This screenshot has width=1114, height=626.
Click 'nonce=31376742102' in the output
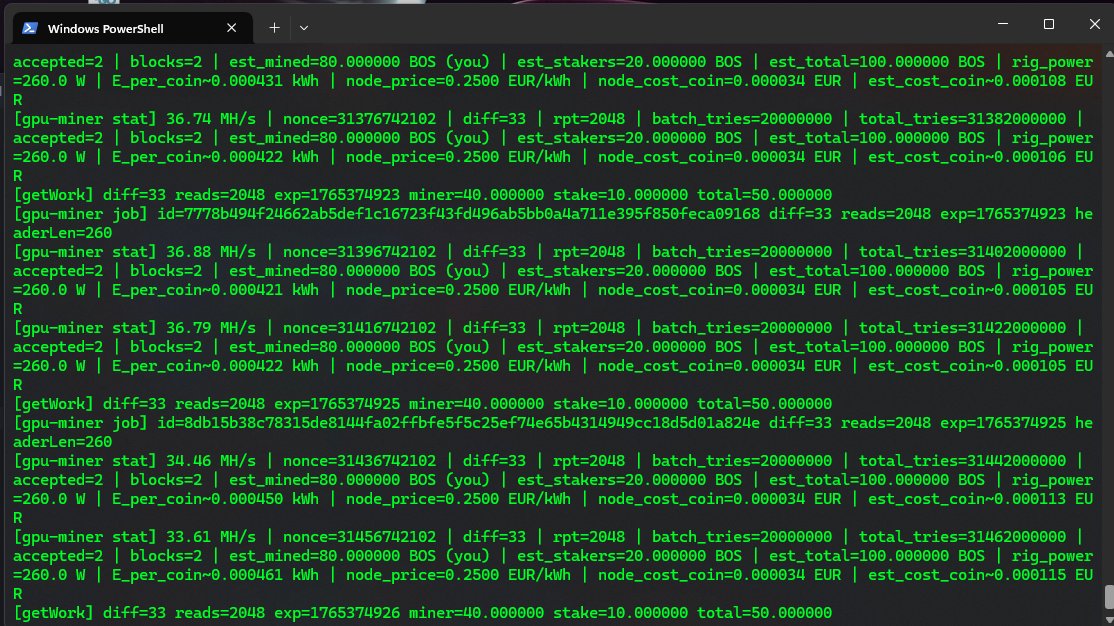(359, 119)
